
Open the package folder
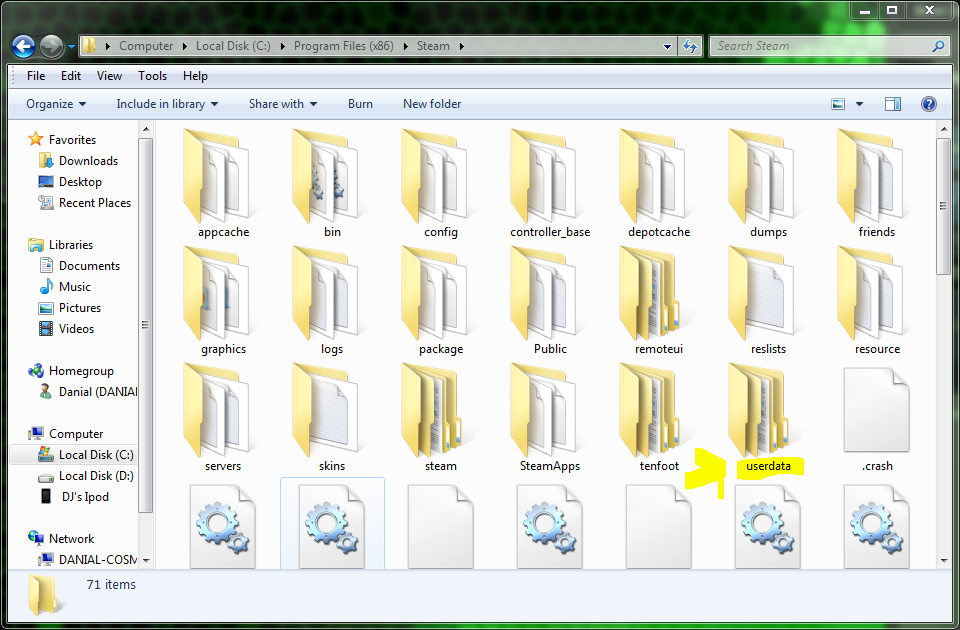pos(441,301)
